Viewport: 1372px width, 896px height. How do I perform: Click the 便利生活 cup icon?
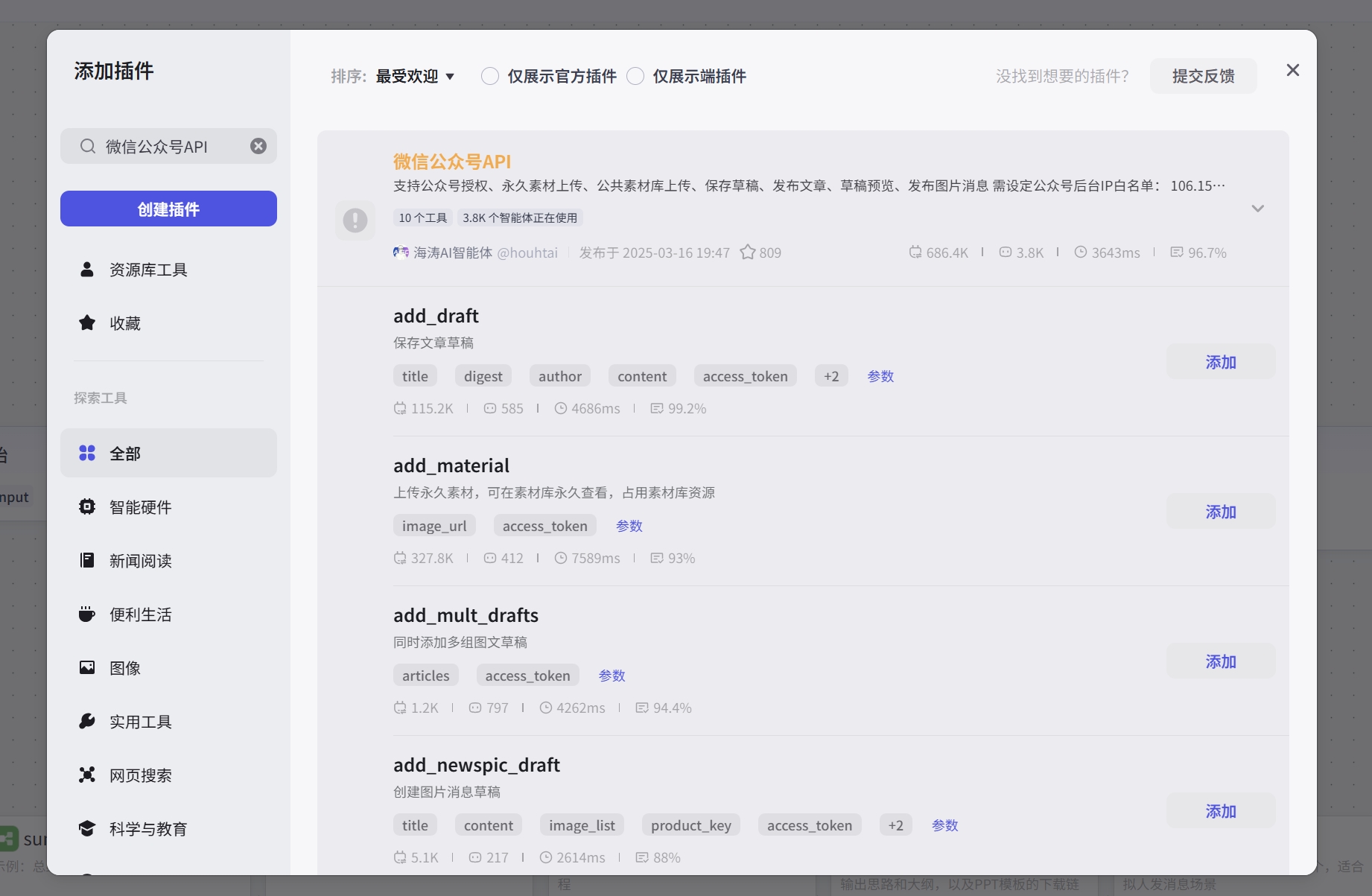point(87,614)
